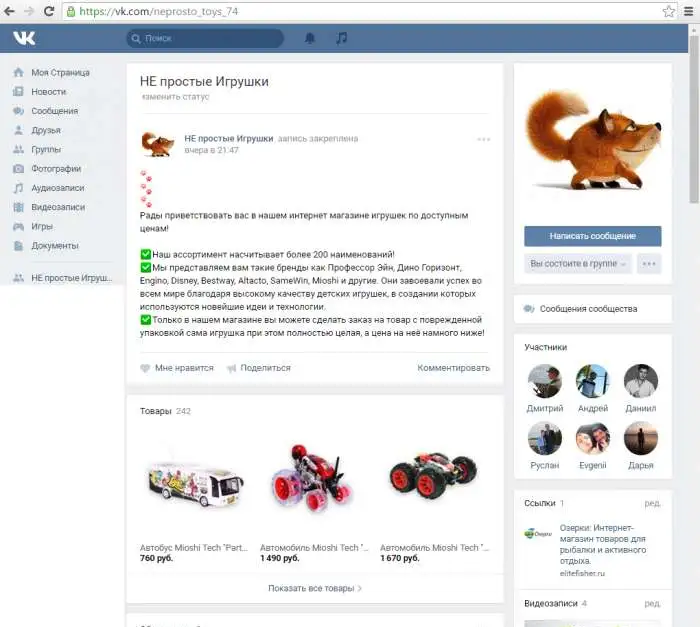Bookmark page with the star icon

pyautogui.click(x=668, y=11)
